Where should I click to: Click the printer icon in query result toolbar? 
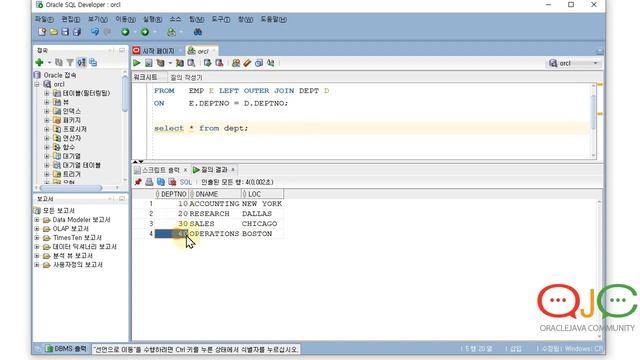pos(149,182)
